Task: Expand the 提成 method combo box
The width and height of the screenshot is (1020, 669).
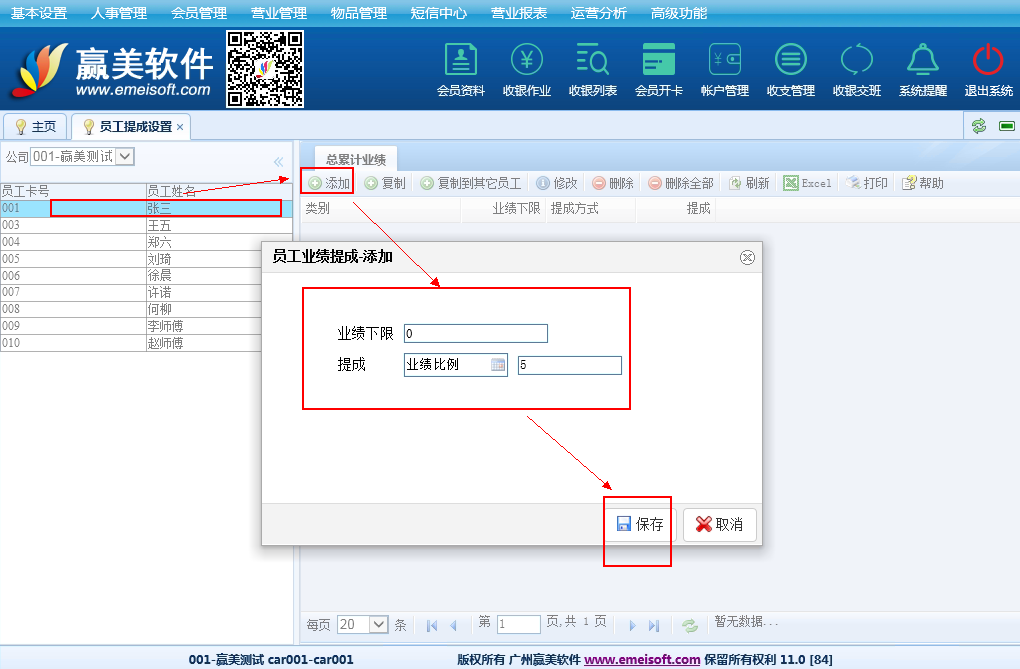Action: tap(498, 366)
